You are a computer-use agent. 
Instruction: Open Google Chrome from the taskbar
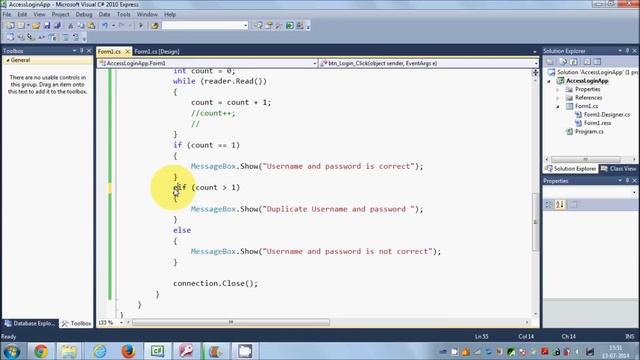pos(40,351)
